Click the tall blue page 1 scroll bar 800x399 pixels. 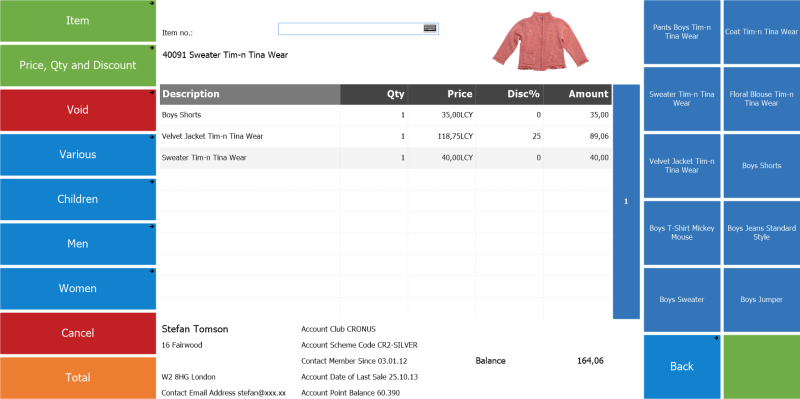tap(626, 202)
